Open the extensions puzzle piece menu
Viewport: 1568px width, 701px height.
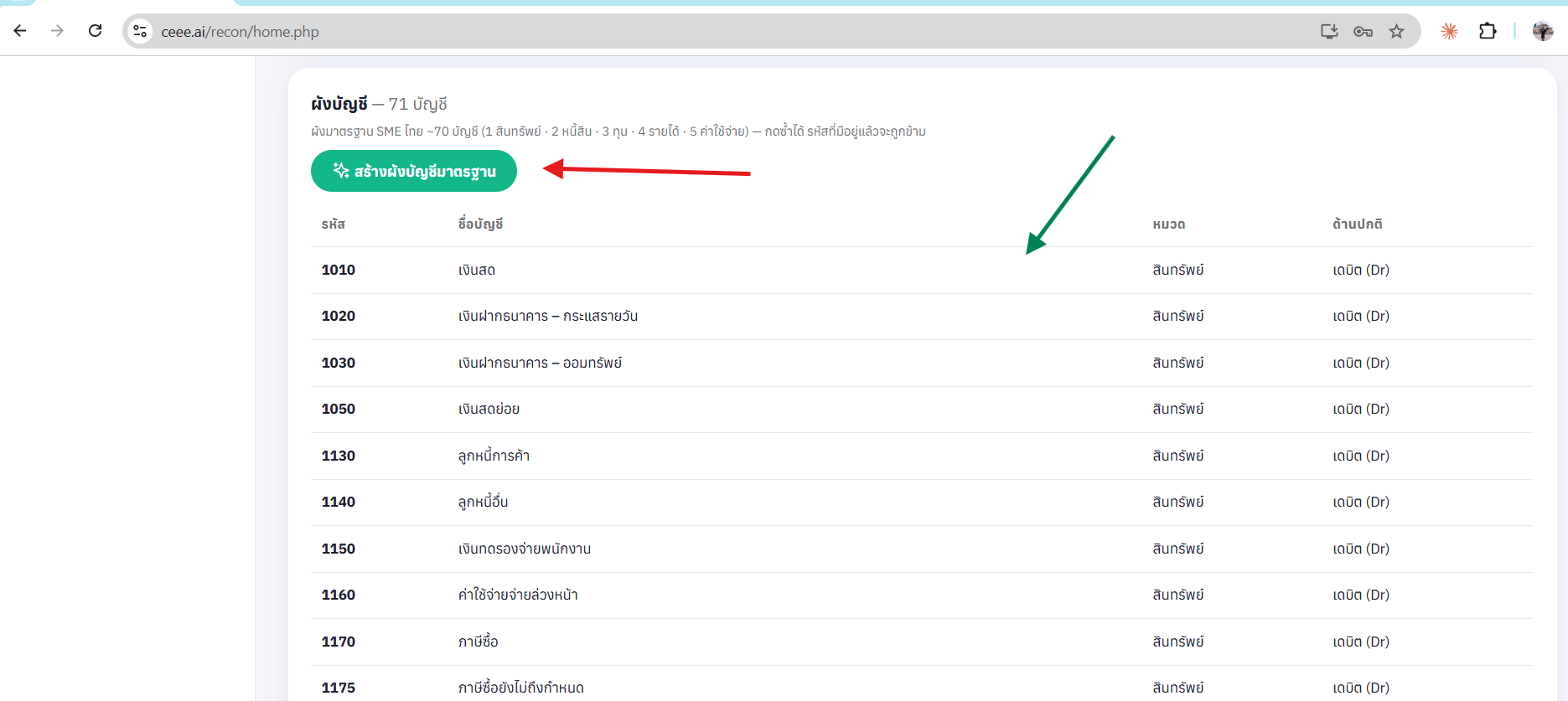pos(1488,31)
